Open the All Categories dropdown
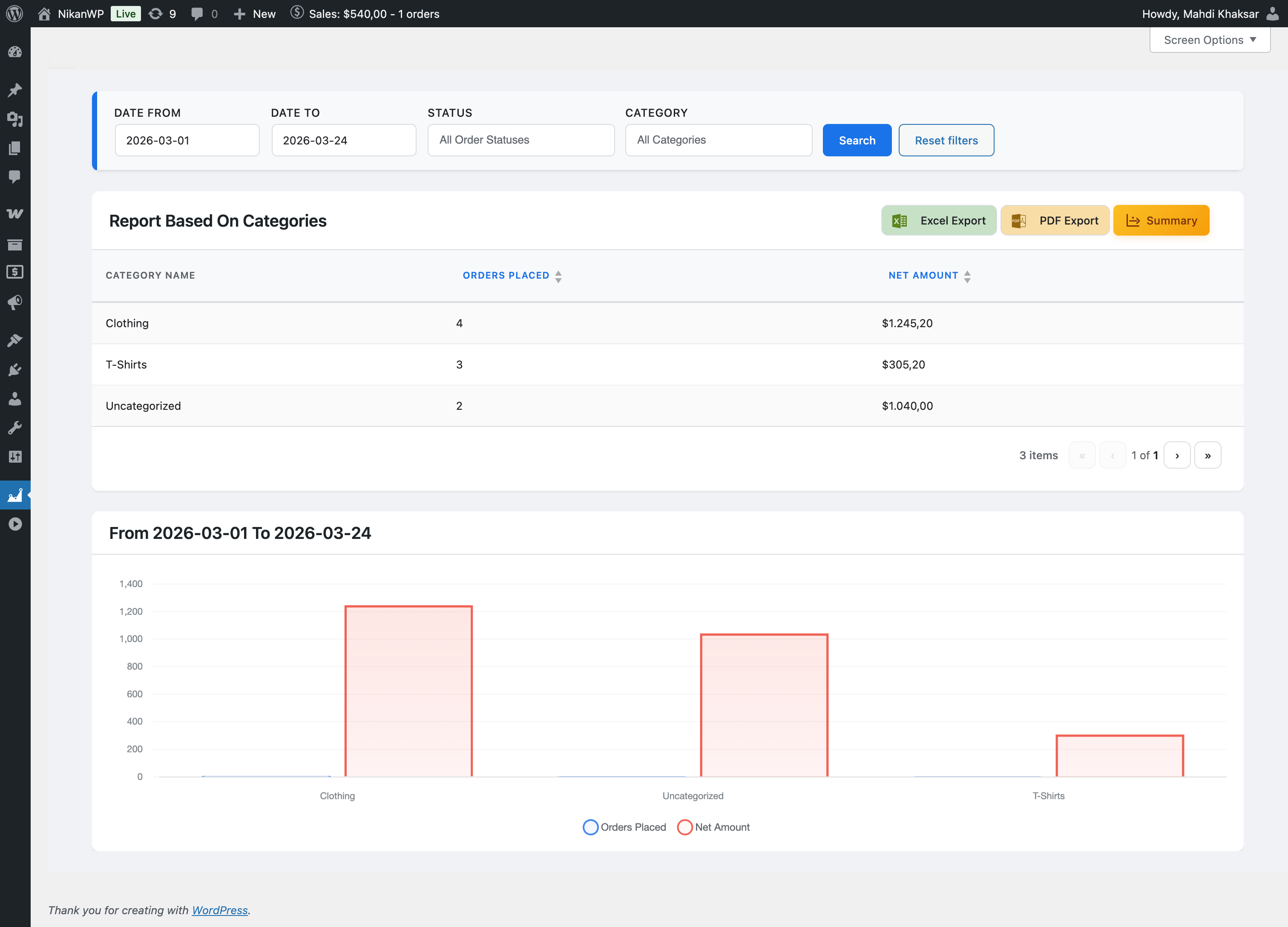Image resolution: width=1288 pixels, height=927 pixels. point(719,140)
